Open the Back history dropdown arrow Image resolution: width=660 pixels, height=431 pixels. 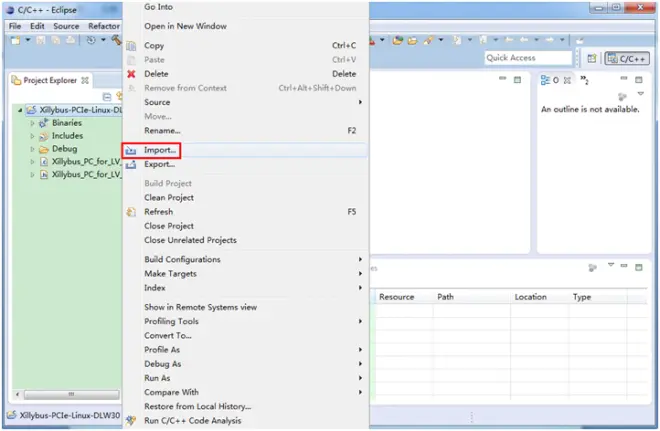pos(536,40)
